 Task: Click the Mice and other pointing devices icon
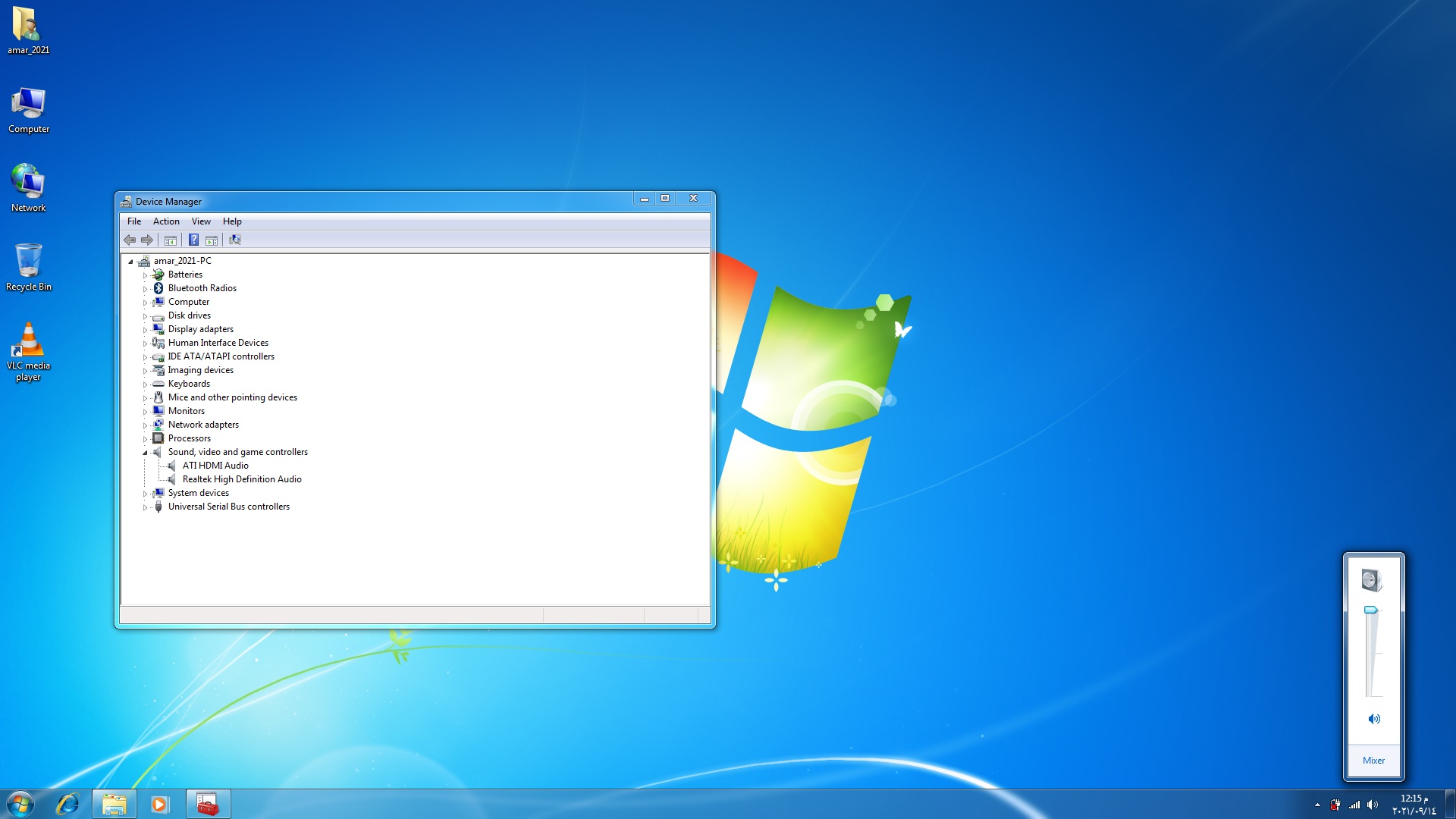pos(158,397)
